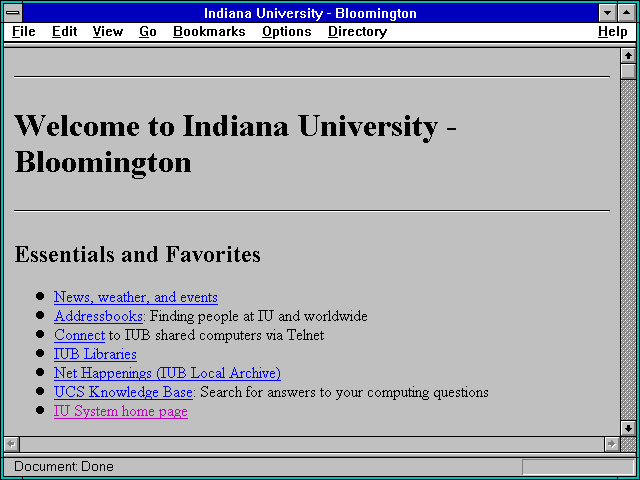Click the horizontal scrollbar right arrow
Image resolution: width=640 pixels, height=480 pixels.
click(x=611, y=444)
